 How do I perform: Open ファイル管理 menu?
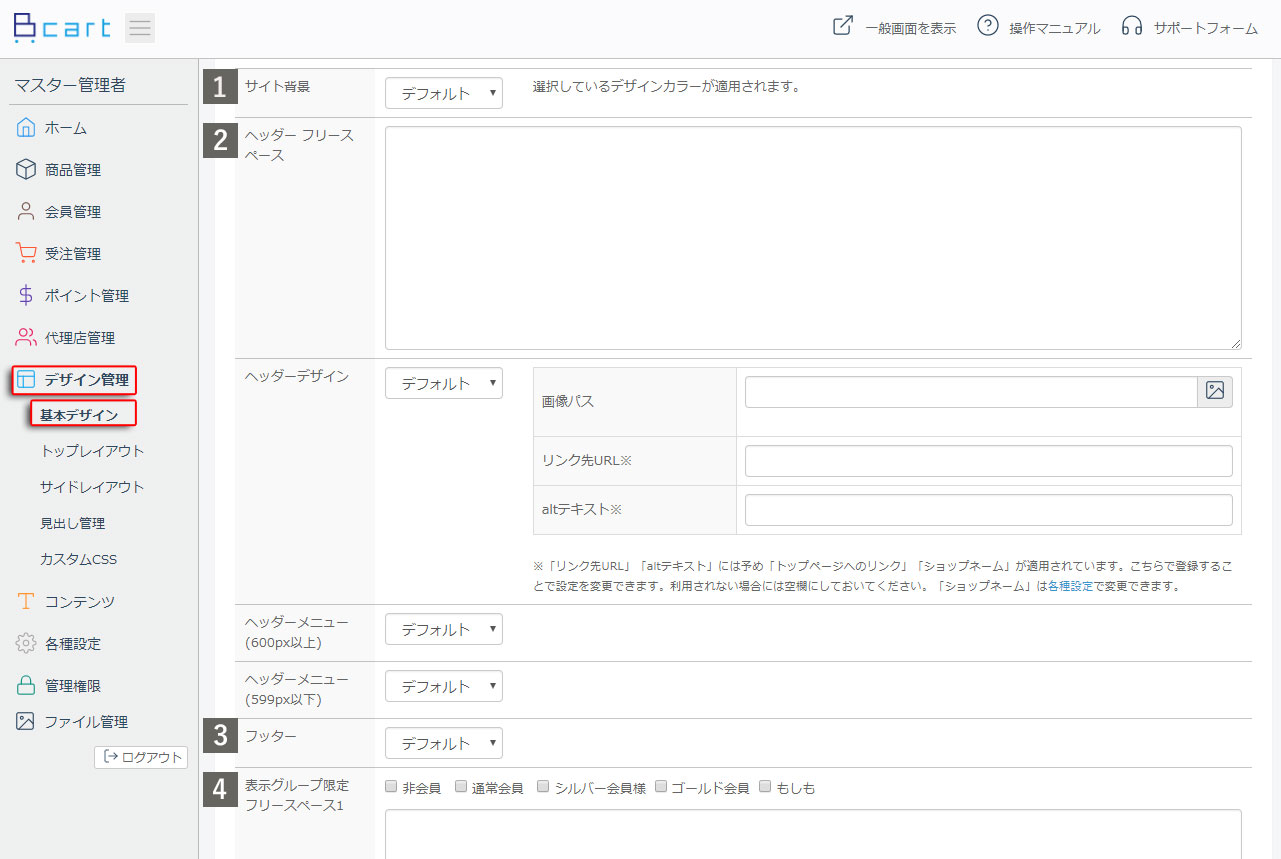pos(86,722)
